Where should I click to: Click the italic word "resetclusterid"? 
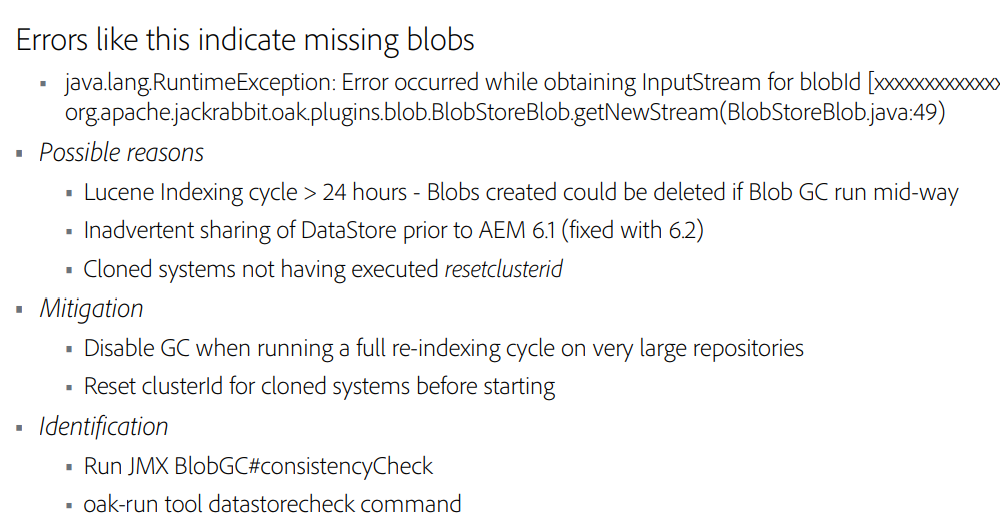point(503,269)
